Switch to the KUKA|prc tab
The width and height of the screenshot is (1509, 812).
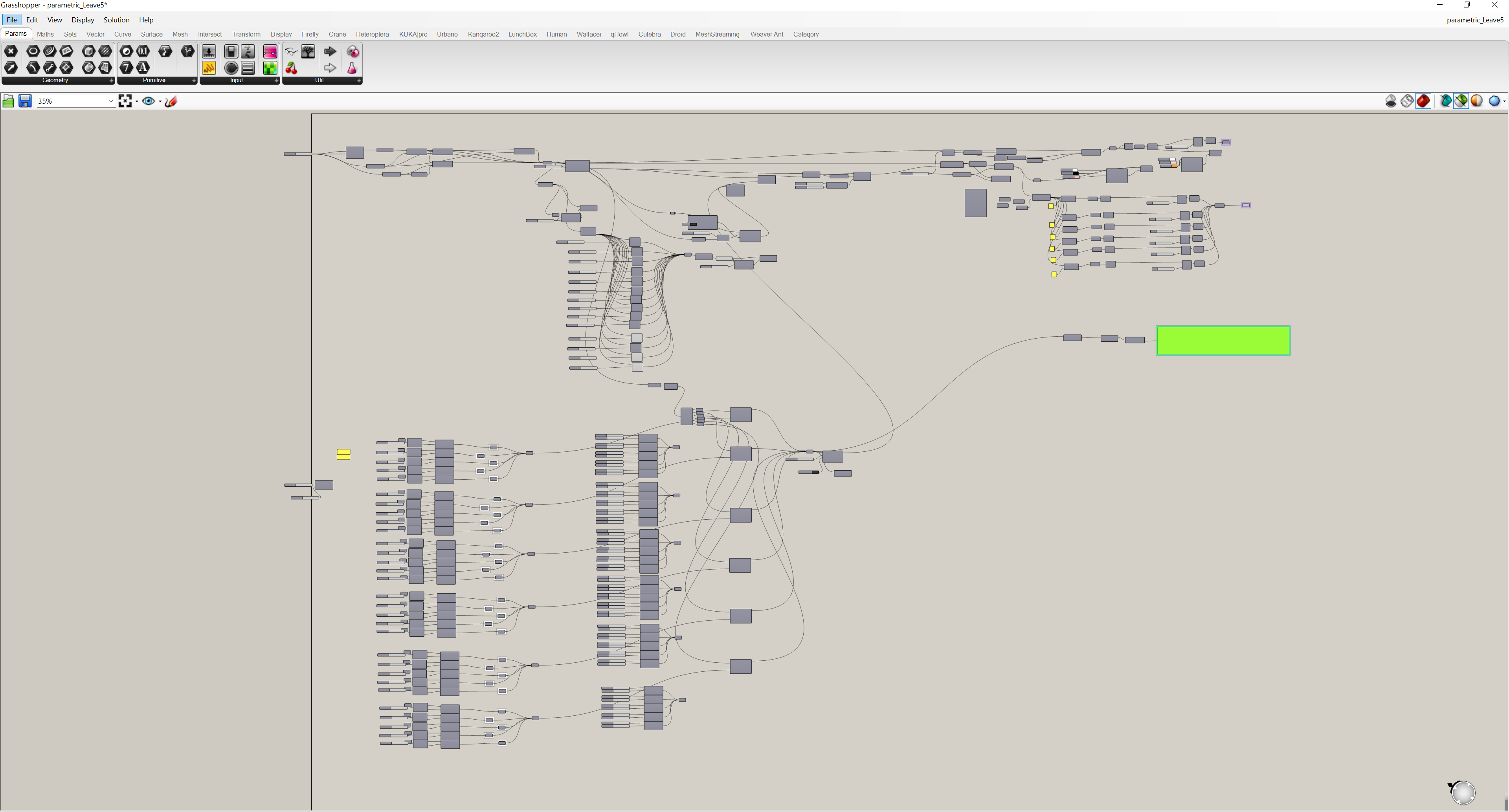[413, 35]
